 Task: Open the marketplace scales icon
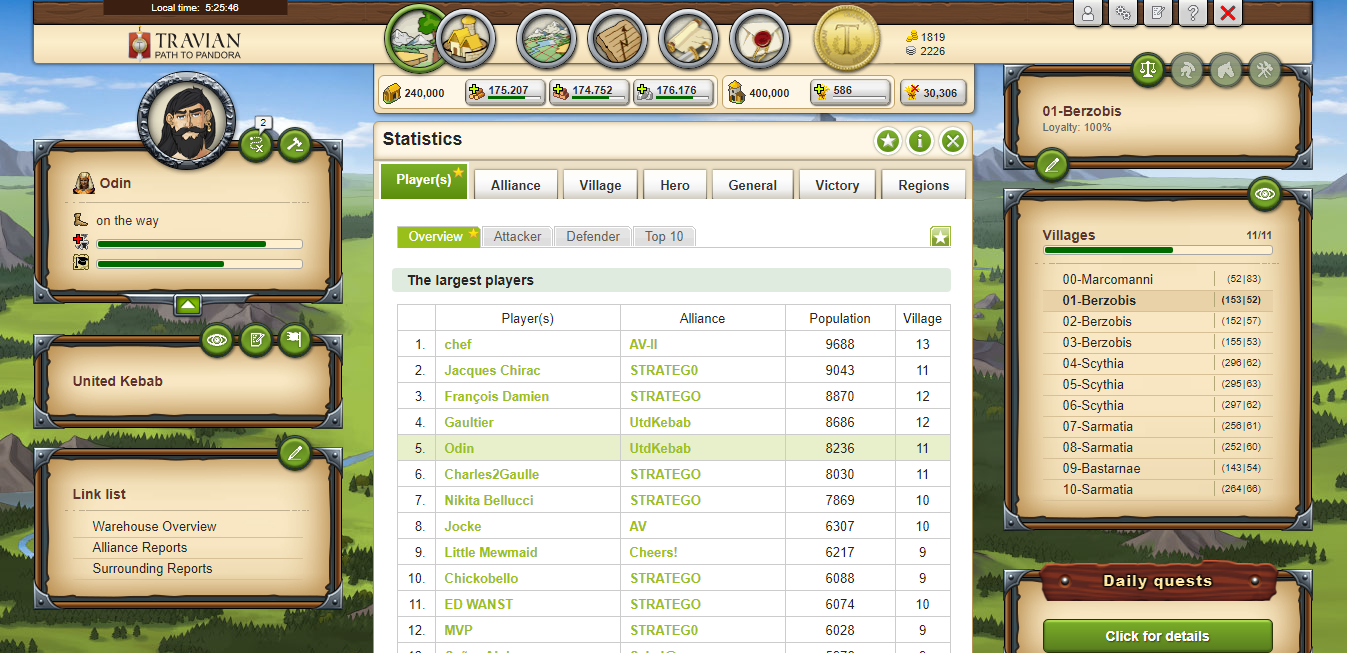[1148, 70]
